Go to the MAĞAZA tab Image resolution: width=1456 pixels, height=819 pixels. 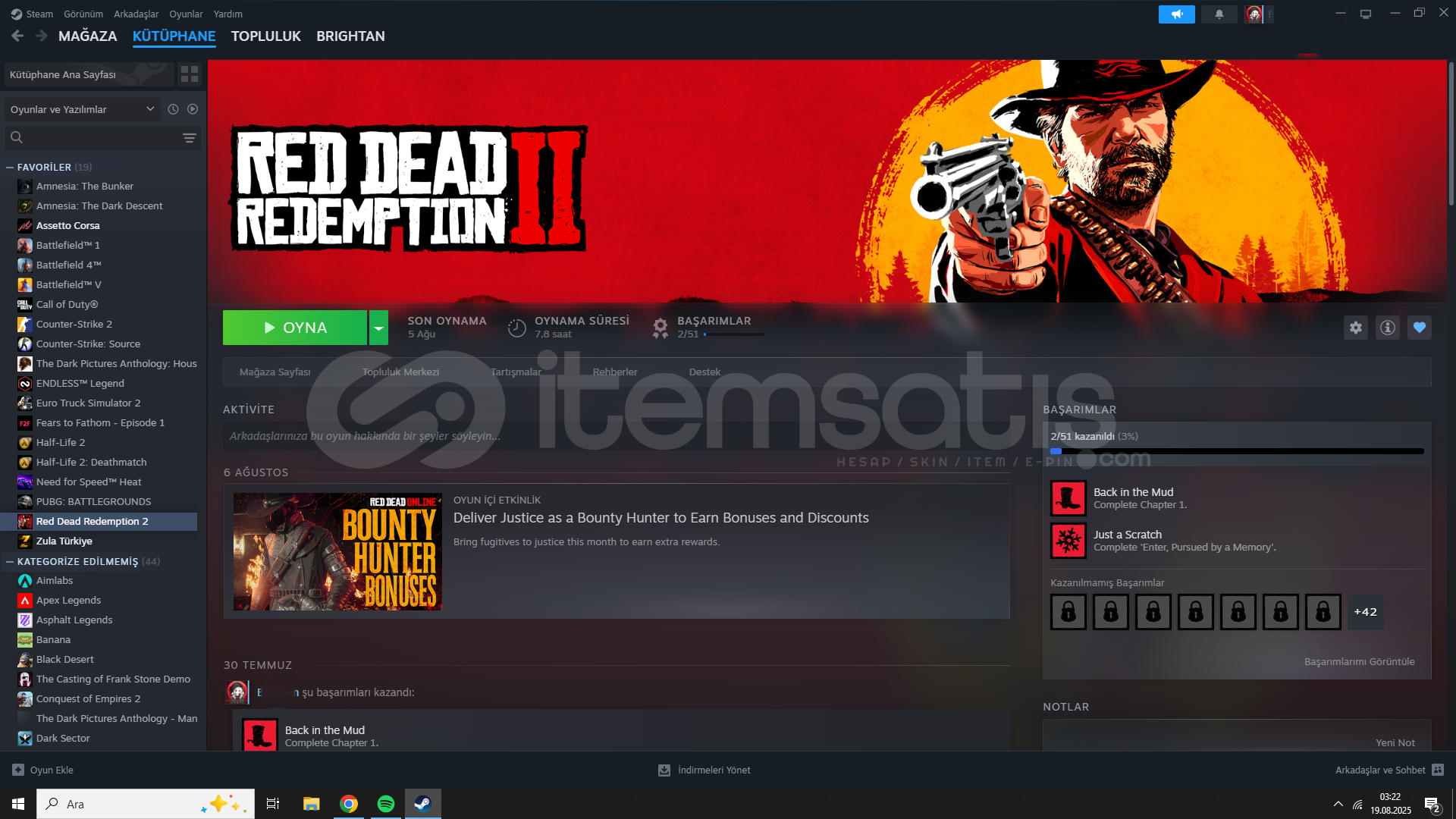pyautogui.click(x=88, y=36)
